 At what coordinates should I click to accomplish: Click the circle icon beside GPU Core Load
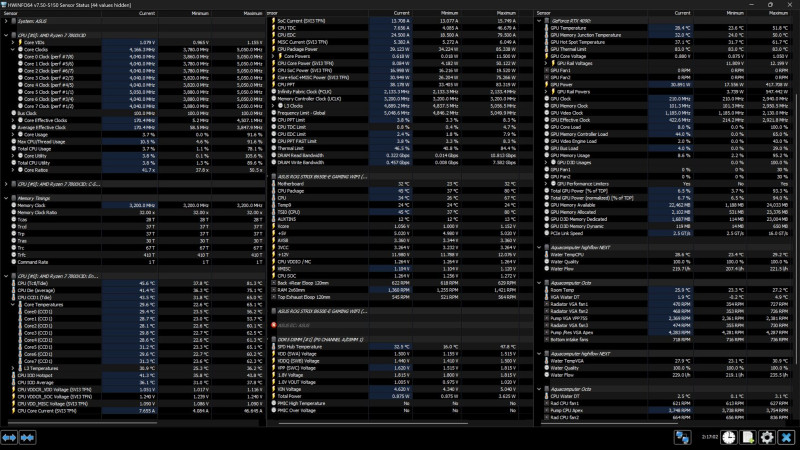(546, 127)
